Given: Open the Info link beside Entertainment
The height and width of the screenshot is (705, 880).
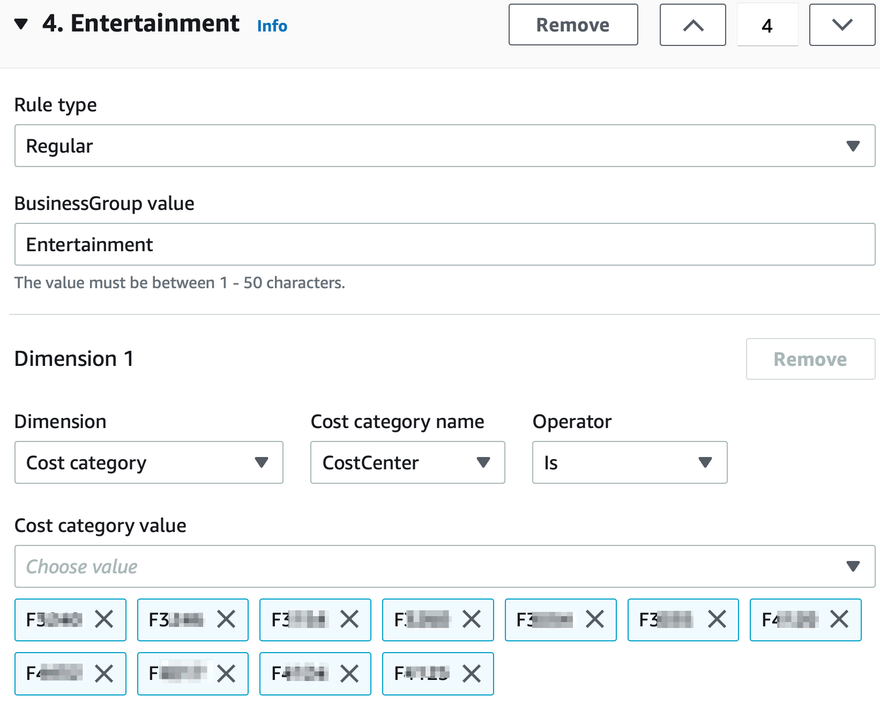Looking at the screenshot, I should [x=271, y=26].
